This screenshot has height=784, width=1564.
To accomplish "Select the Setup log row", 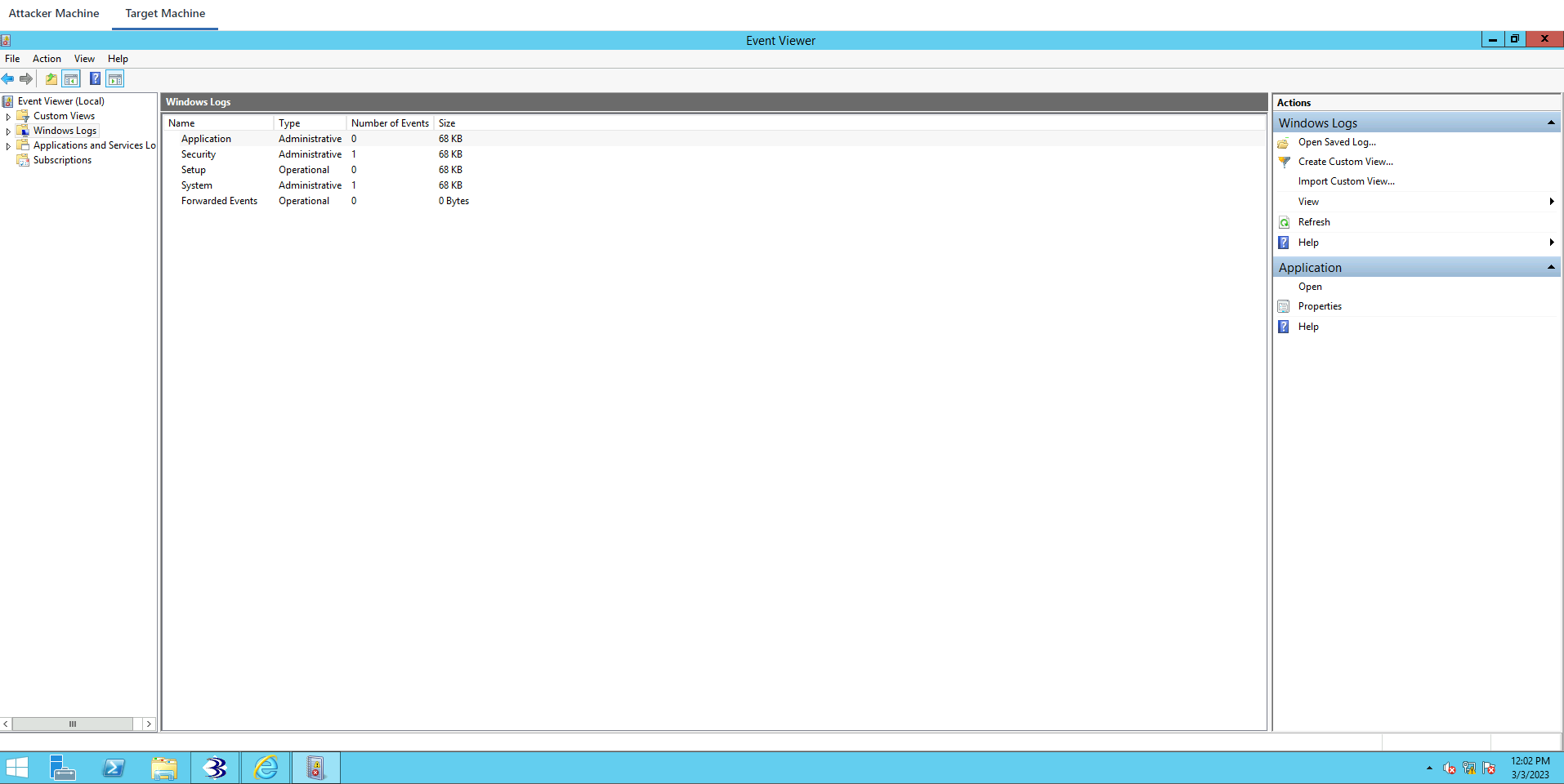I will [x=713, y=170].
